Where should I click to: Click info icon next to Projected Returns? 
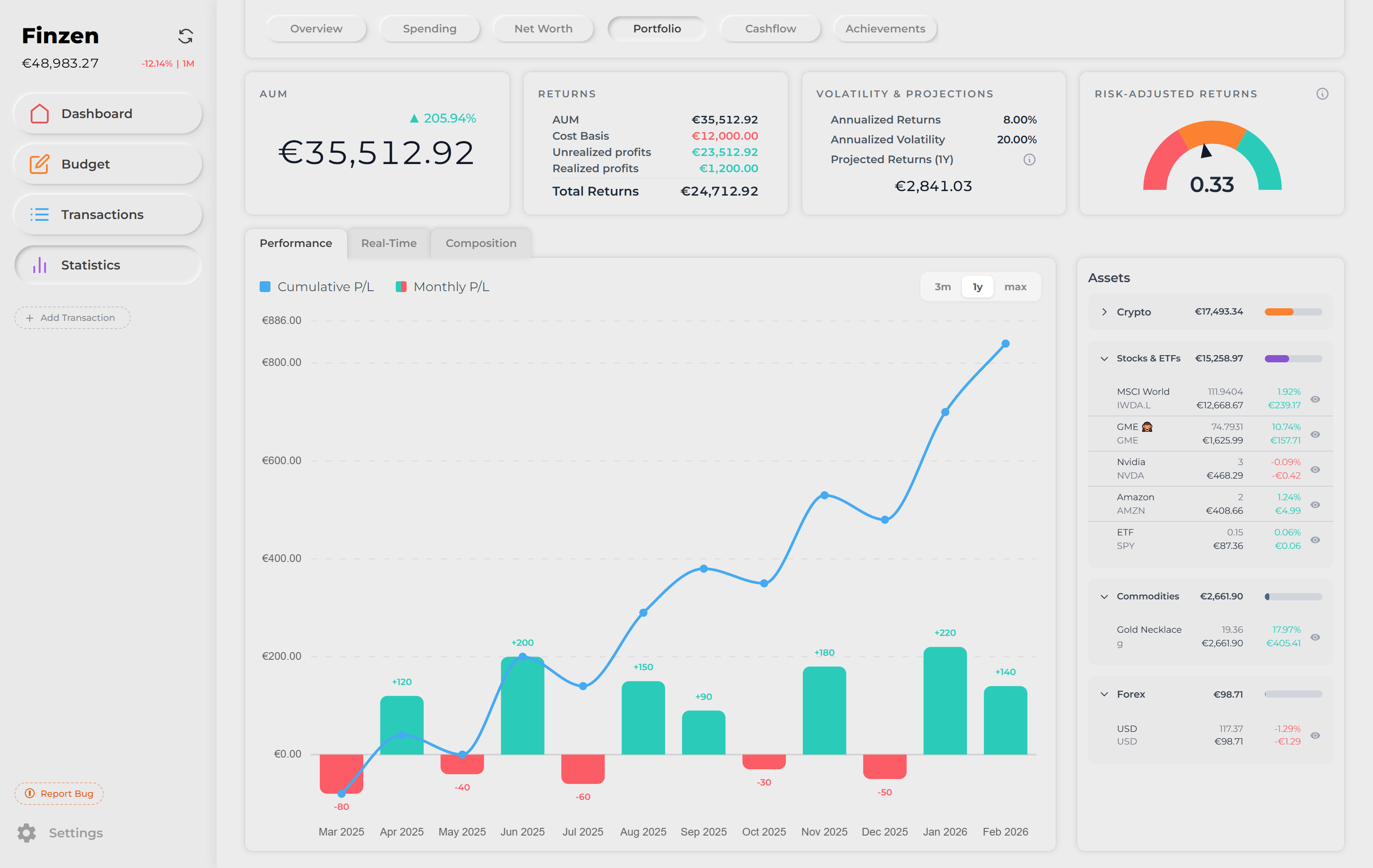(1029, 160)
